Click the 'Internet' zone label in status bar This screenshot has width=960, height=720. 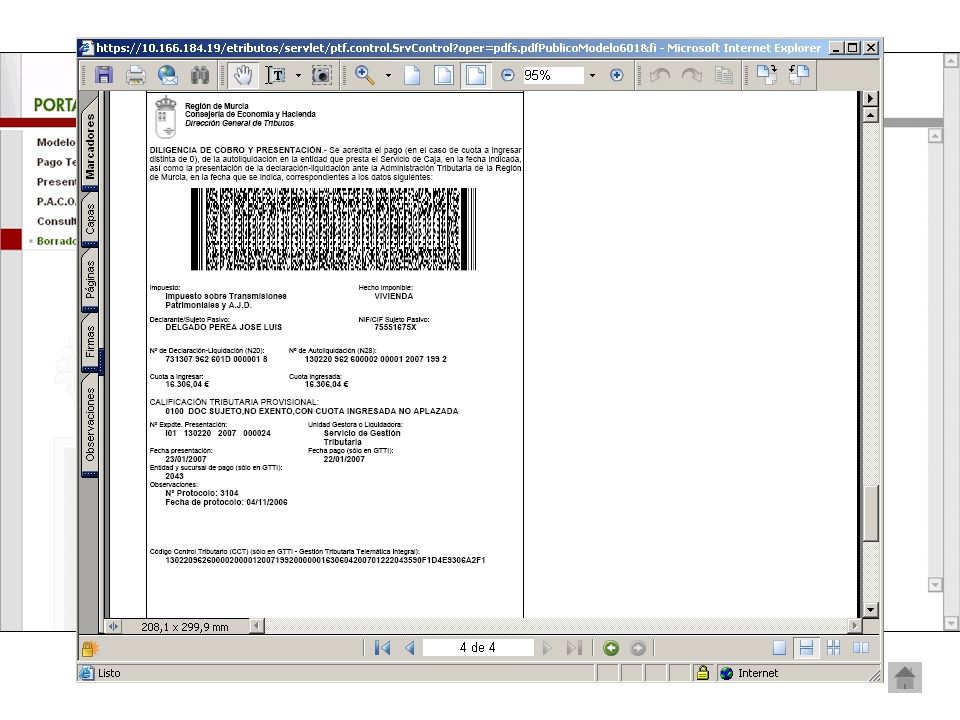(758, 673)
